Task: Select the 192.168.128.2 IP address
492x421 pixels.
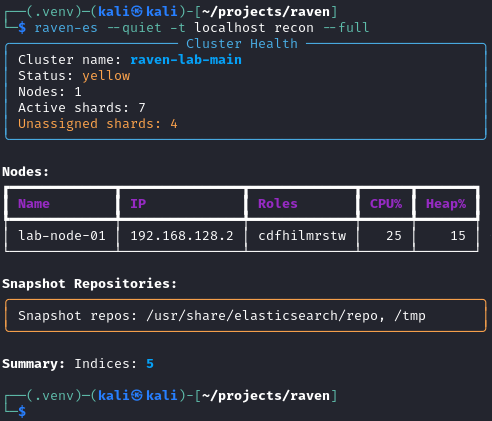Action: point(182,236)
